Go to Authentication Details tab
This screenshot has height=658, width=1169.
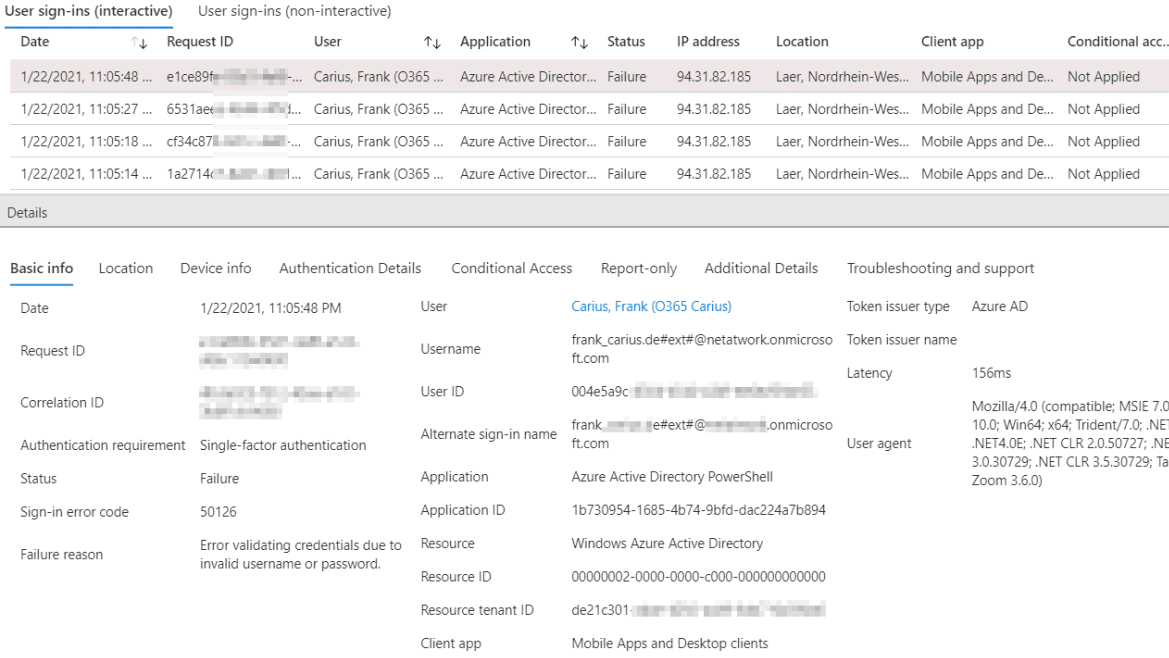[x=350, y=268]
